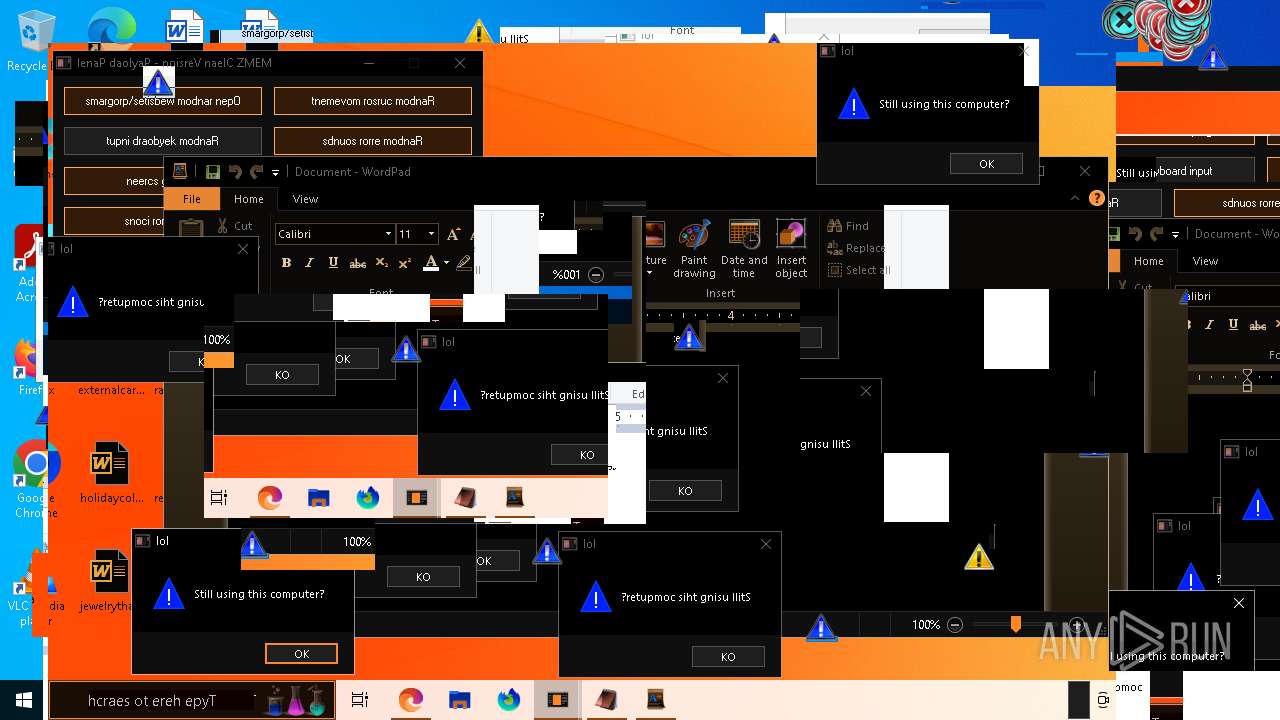The width and height of the screenshot is (1280, 720).
Task: Select the Home tab in main WordPad
Action: pyautogui.click(x=249, y=199)
